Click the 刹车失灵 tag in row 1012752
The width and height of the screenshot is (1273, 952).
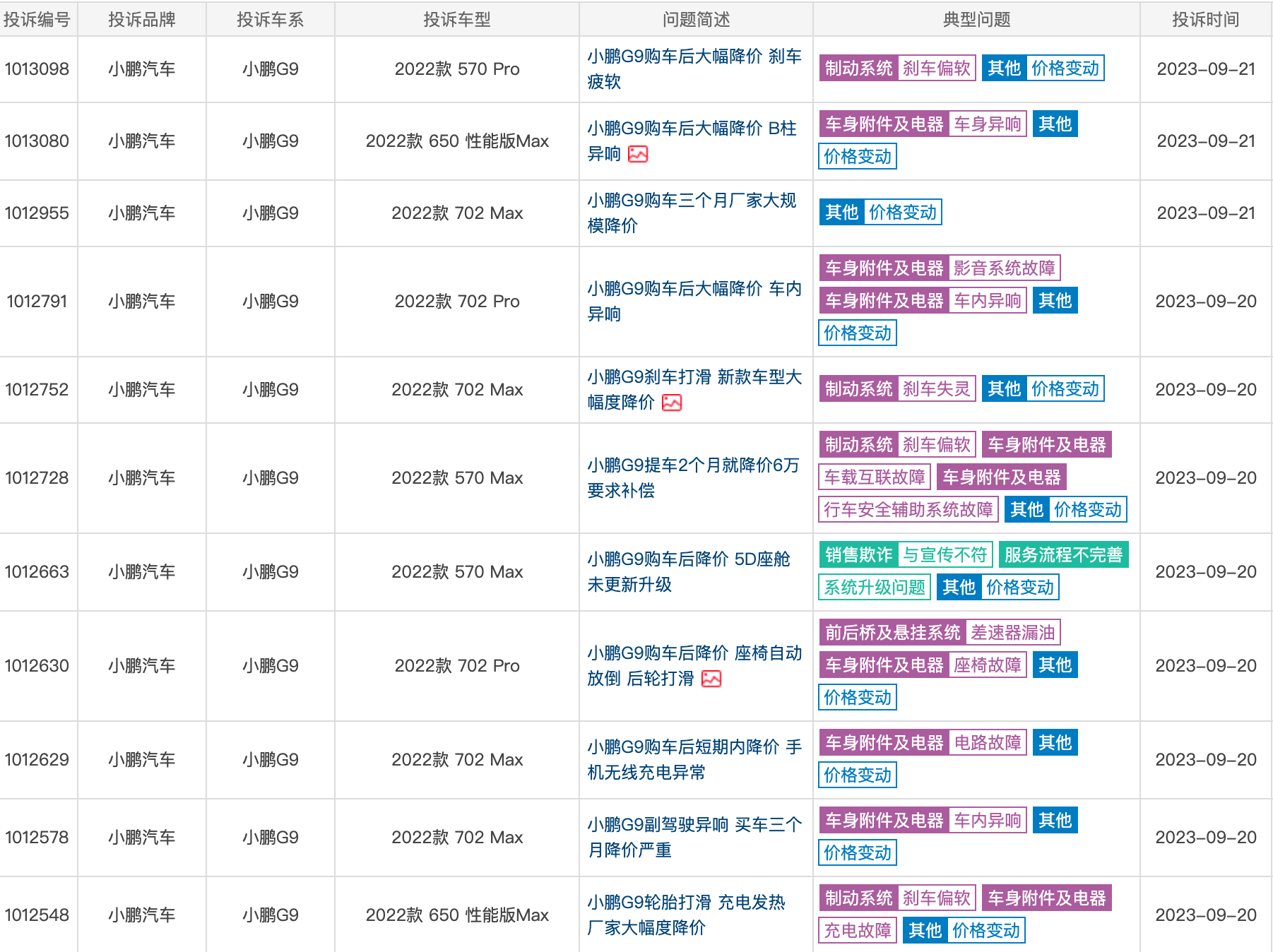936,389
